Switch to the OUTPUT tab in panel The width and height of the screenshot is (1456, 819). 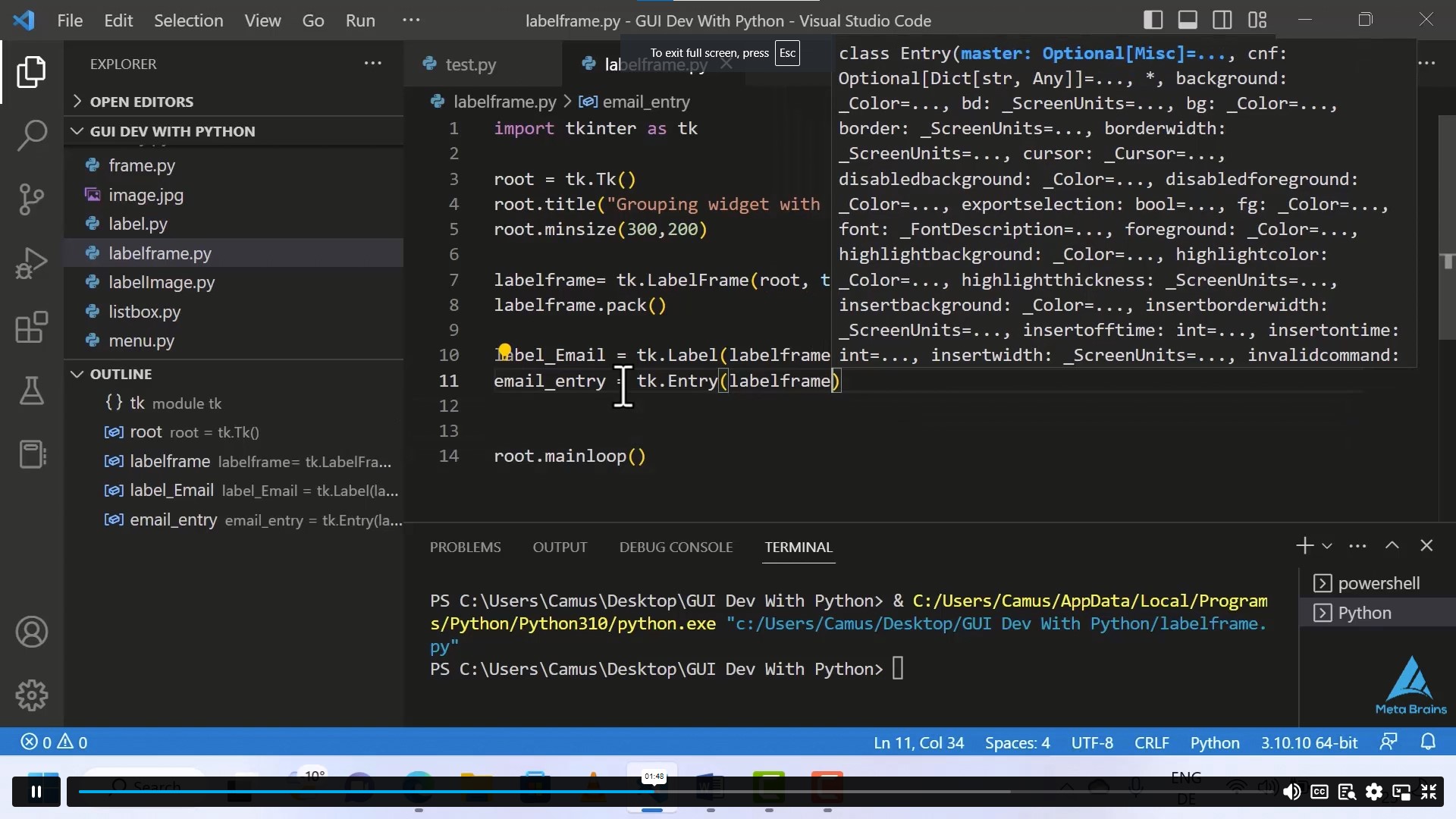coord(560,546)
